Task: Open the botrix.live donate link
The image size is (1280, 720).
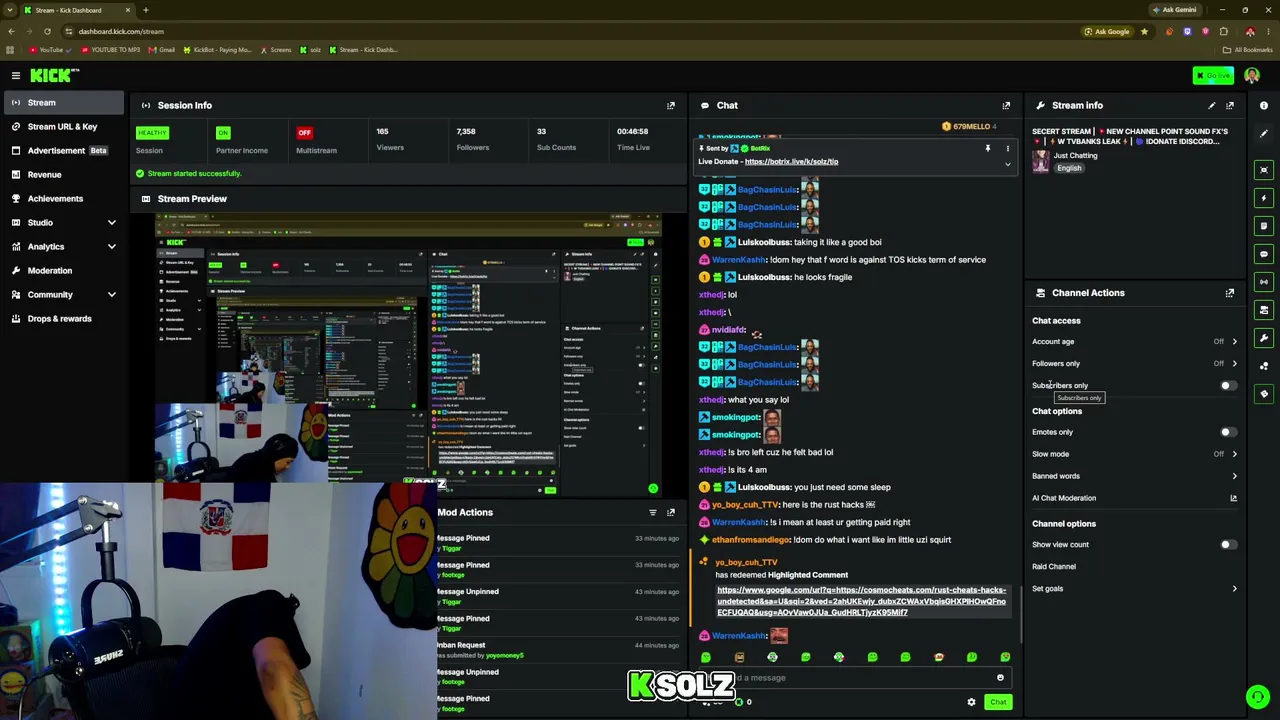Action: [x=791, y=161]
